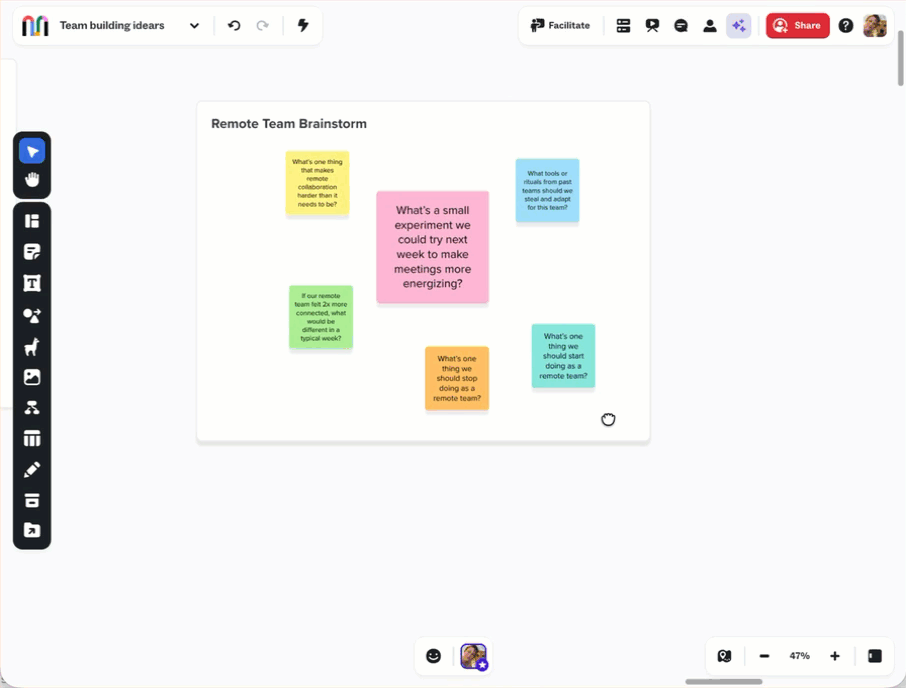Screen dimensions: 906x688
Task: Expand the Team building idears dropdown
Action: (x=195, y=25)
